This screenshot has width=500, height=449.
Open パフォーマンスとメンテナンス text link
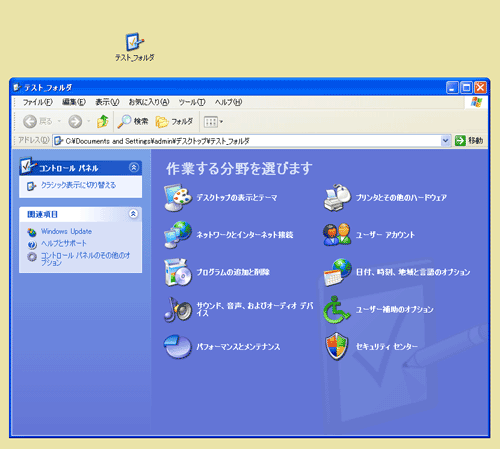click(238, 347)
